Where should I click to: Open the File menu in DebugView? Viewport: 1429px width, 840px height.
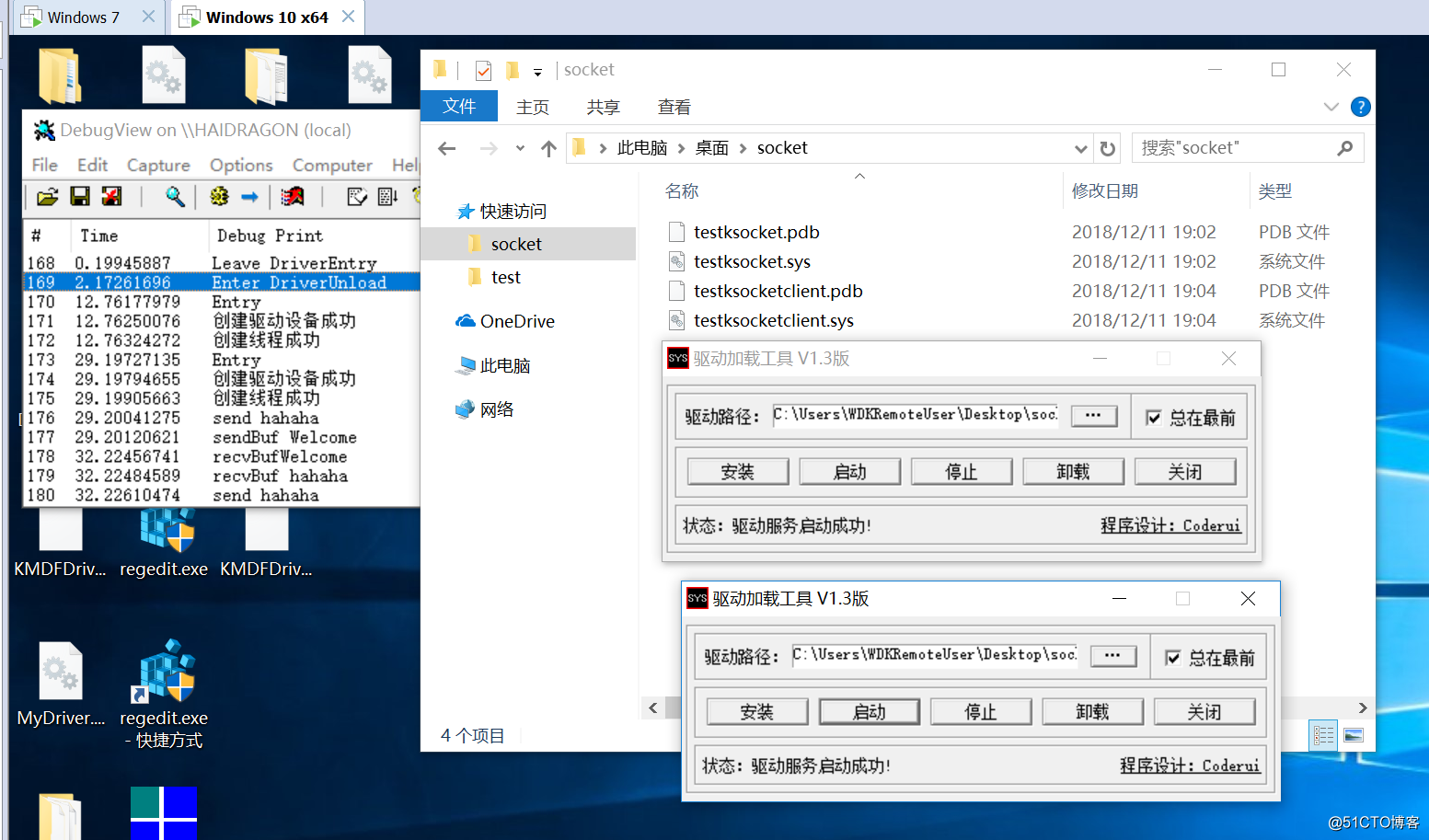44,165
